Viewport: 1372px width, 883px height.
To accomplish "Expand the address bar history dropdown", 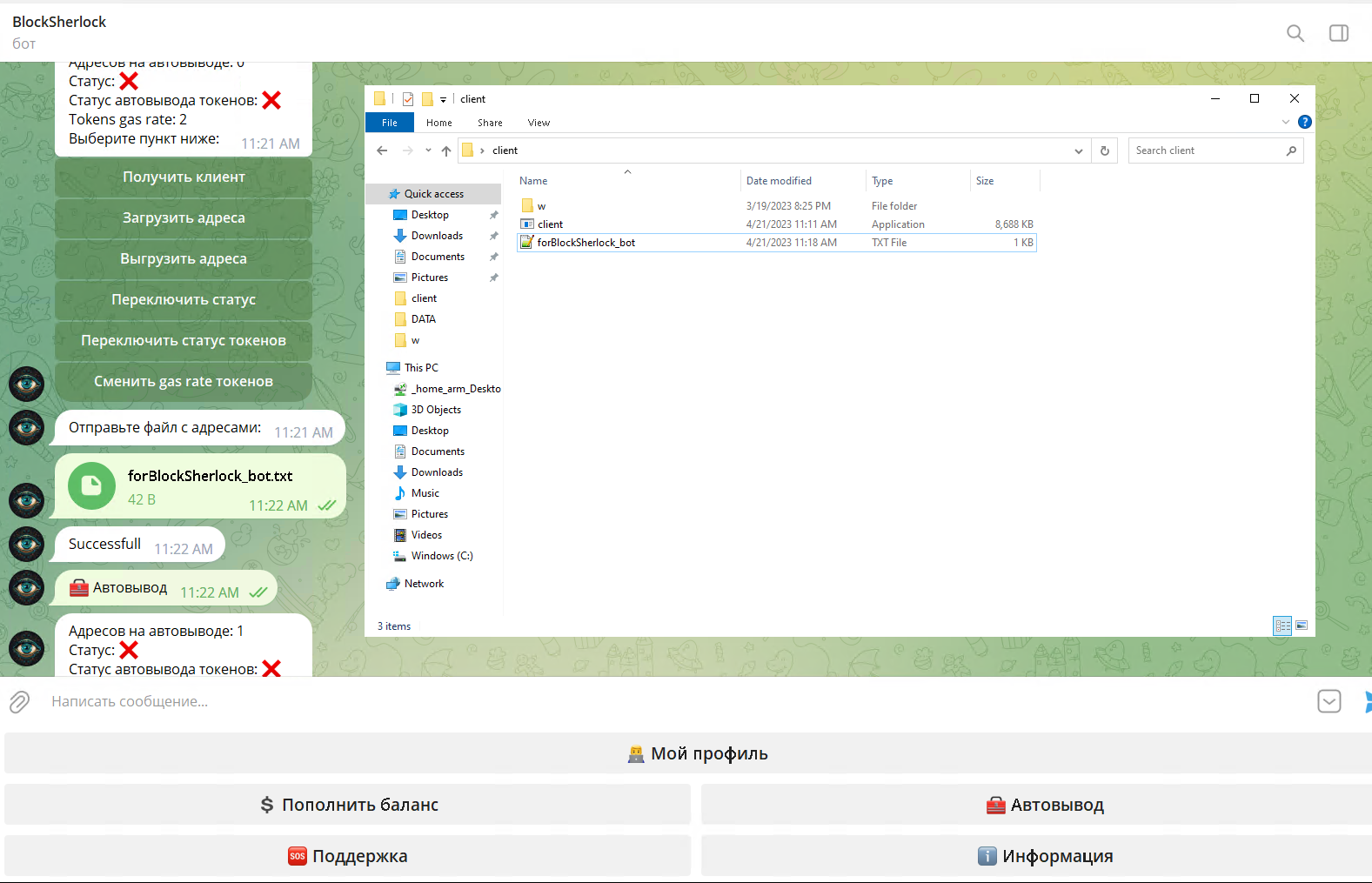I will (1079, 151).
